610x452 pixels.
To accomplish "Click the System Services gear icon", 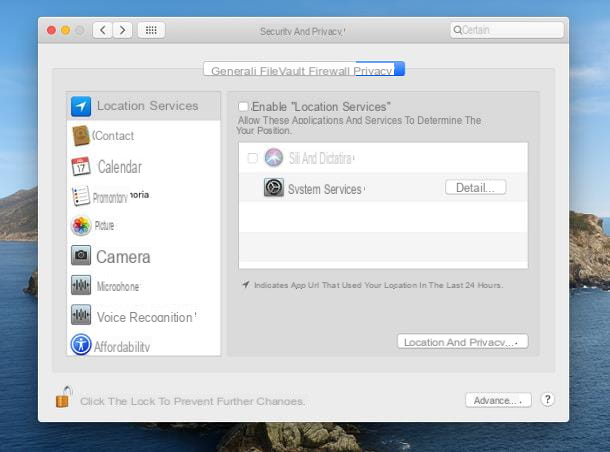I will pos(274,187).
